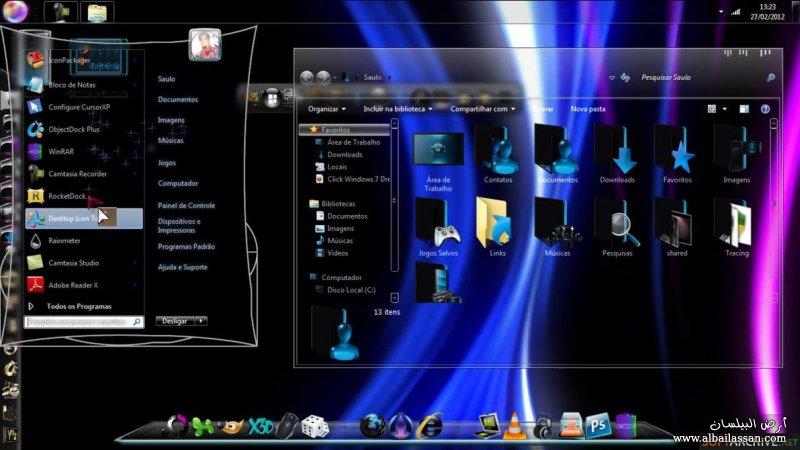
Task: Open Compartilhar com dropdown
Action: point(483,109)
